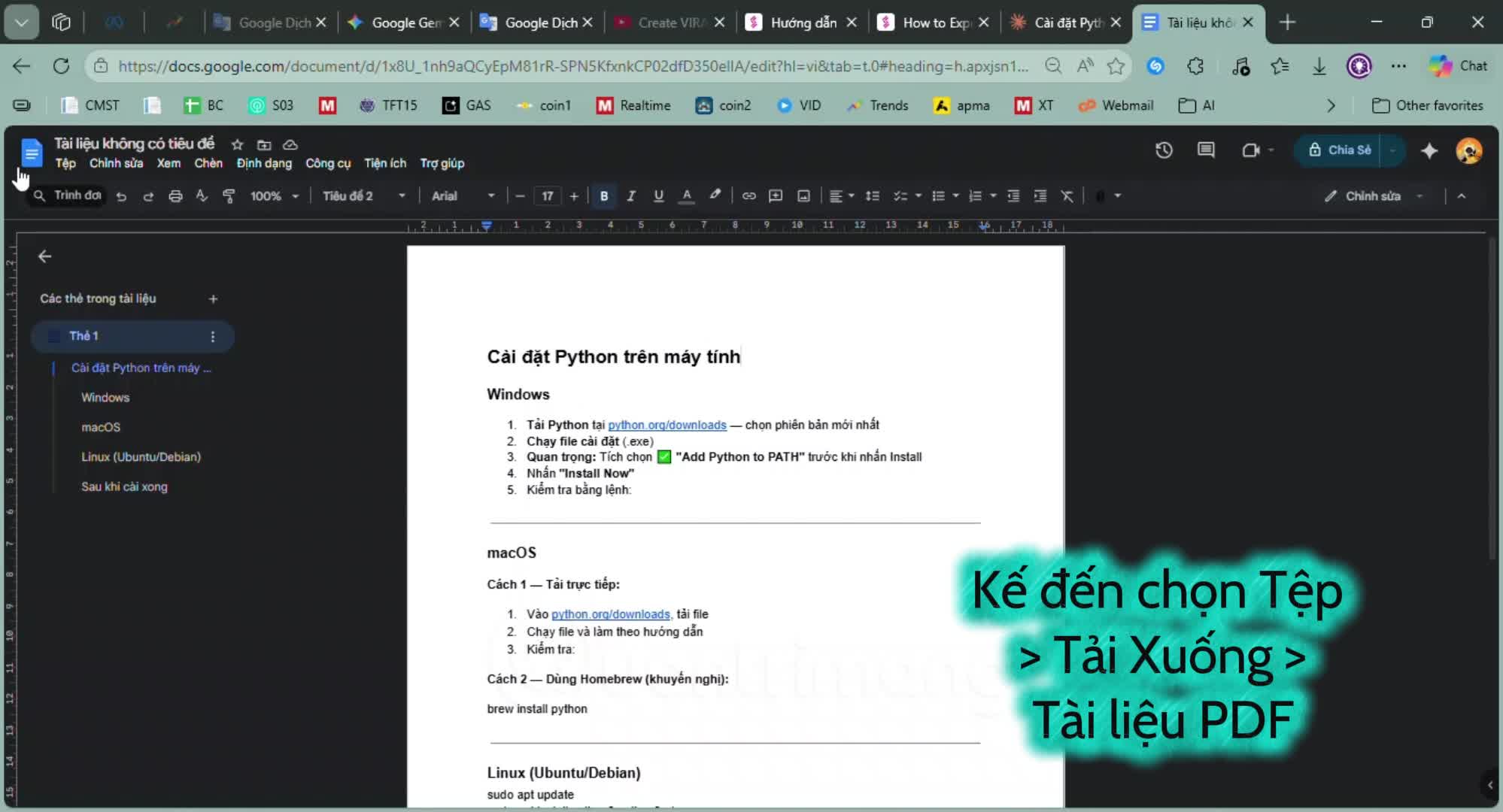Viewport: 1503px width, 812px height.
Task: Open the Google account avatar
Action: 1469,150
